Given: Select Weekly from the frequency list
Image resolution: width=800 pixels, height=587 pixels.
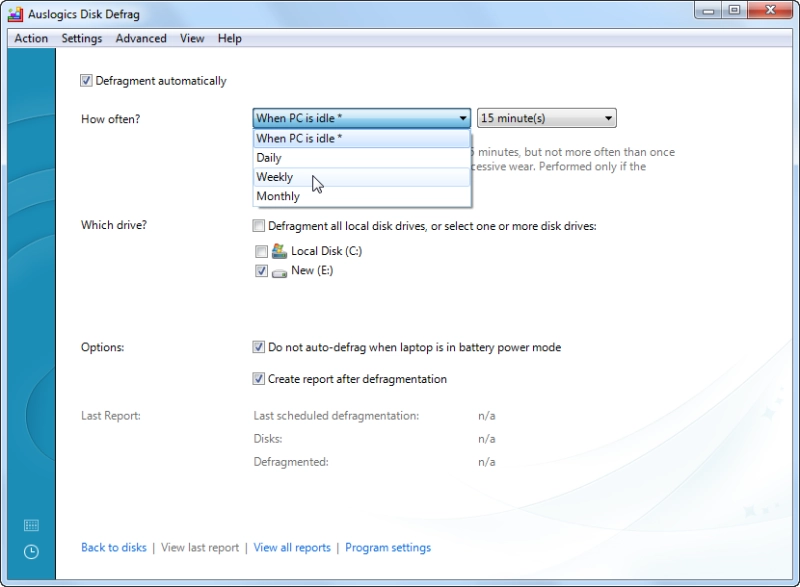Looking at the screenshot, I should 362,177.
